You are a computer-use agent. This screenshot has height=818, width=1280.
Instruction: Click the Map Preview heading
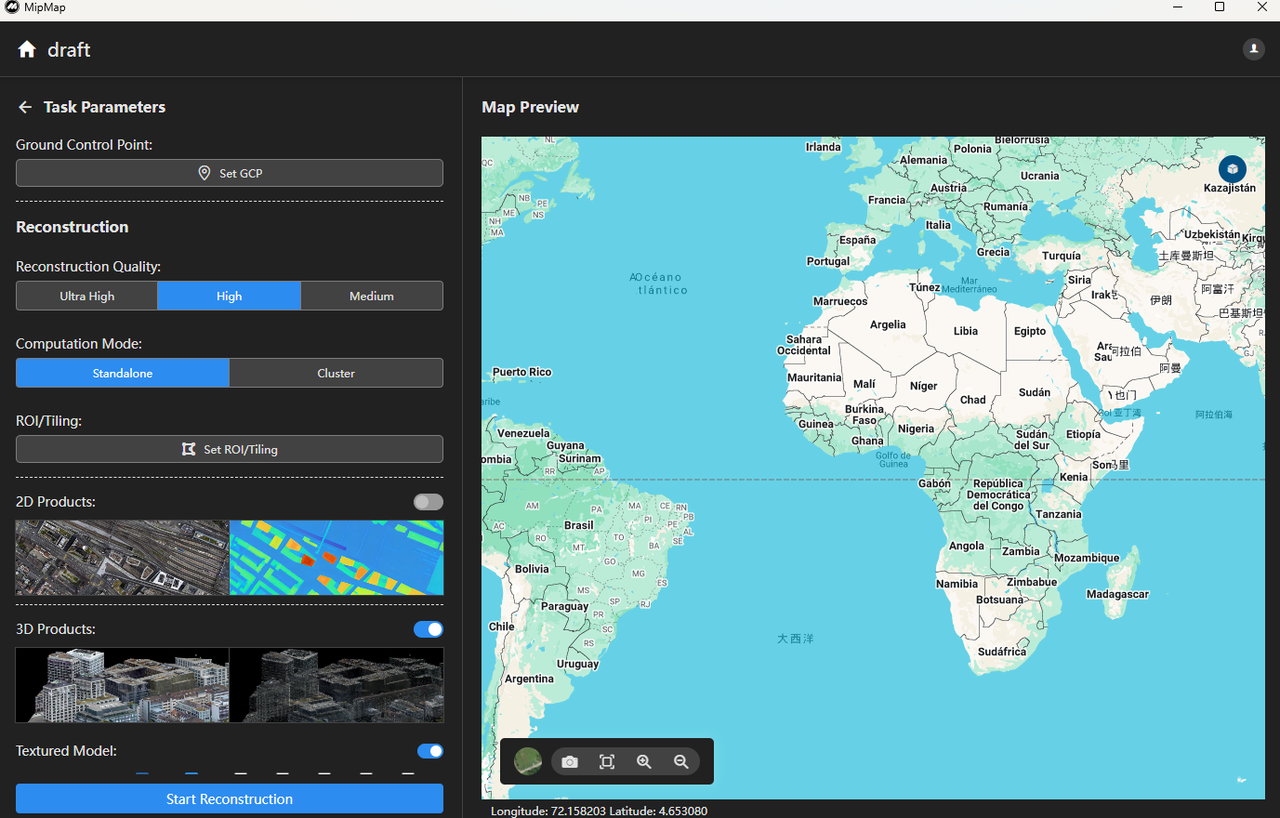click(x=530, y=107)
